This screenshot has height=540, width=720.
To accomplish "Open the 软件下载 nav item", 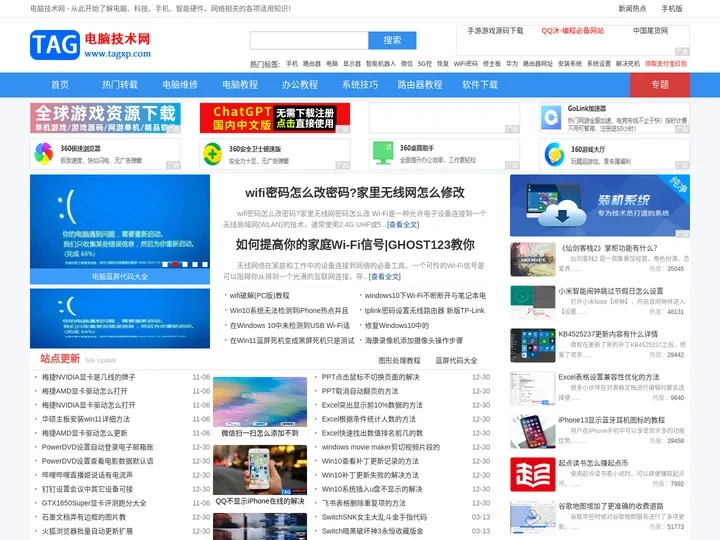I will [x=480, y=84].
